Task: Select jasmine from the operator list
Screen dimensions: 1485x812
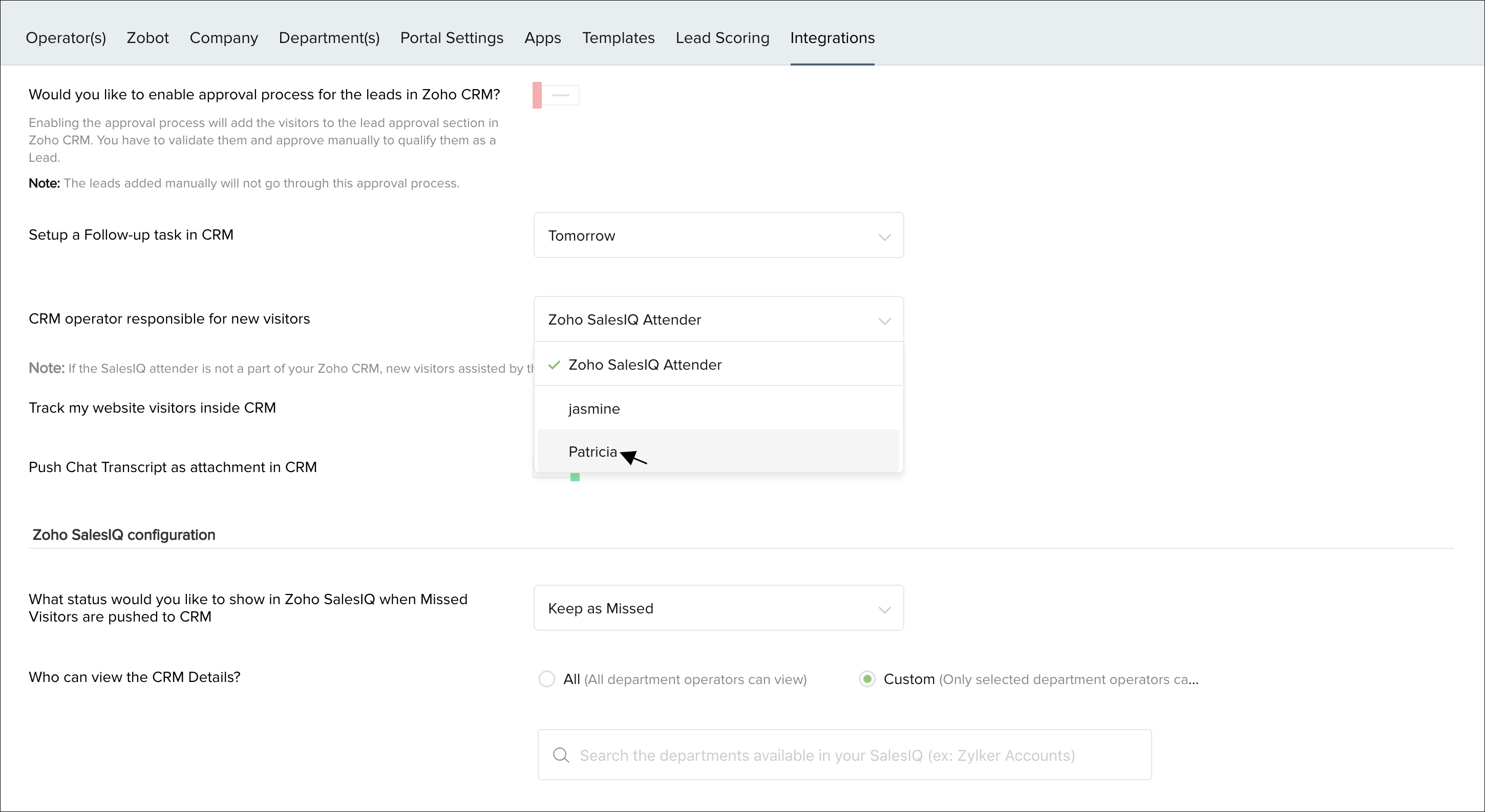Action: 718,408
